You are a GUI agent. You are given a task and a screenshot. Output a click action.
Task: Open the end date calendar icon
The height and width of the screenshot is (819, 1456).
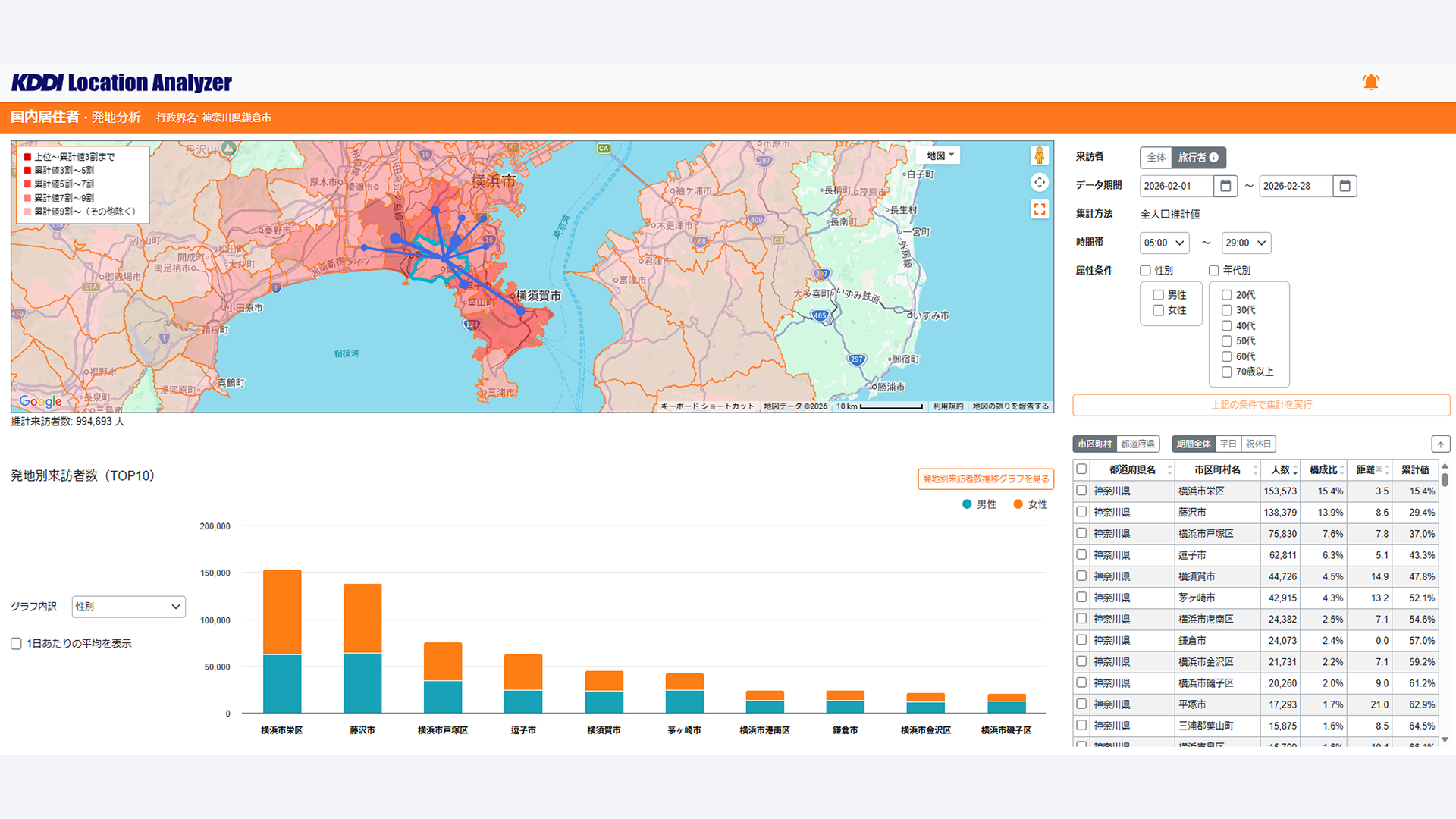pyautogui.click(x=1345, y=186)
